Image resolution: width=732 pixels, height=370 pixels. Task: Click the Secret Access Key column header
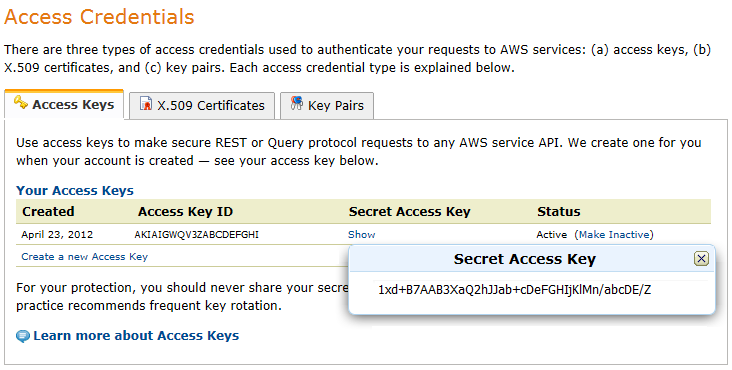pos(409,212)
